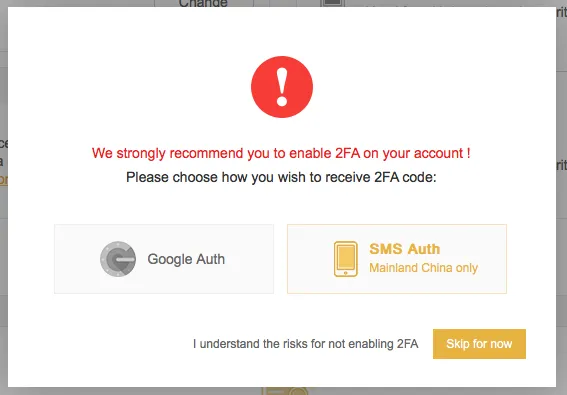Click the 'Google Auth' label text
The height and width of the screenshot is (395, 567).
click(186, 259)
